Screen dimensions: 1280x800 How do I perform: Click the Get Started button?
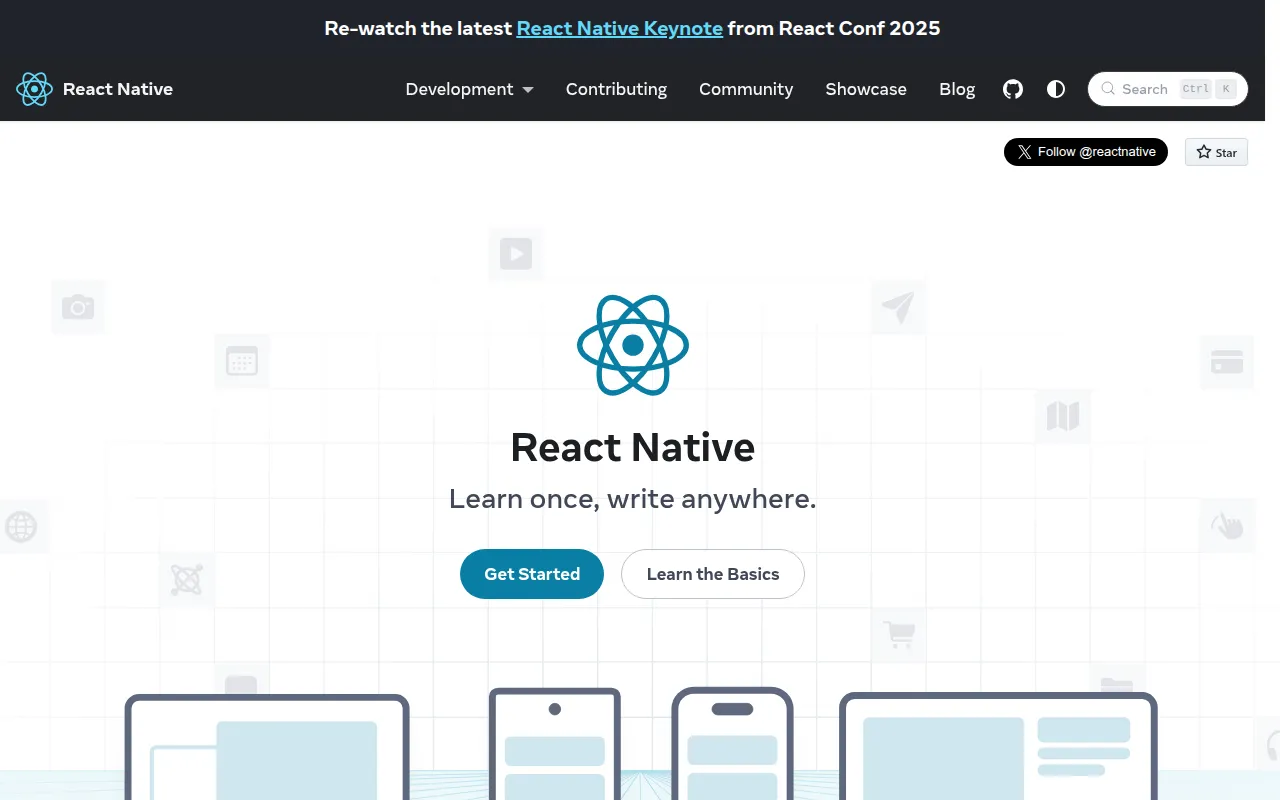(532, 574)
